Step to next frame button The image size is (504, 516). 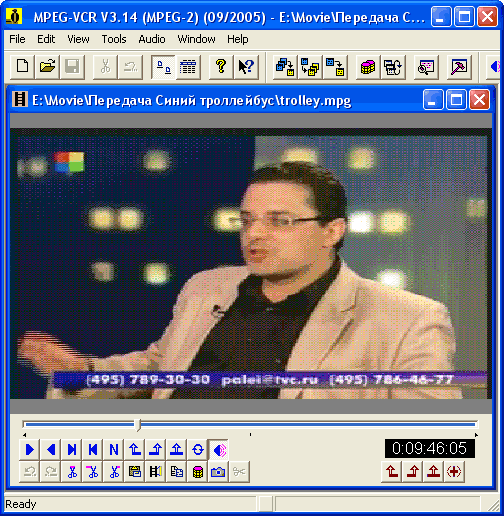[71, 450]
